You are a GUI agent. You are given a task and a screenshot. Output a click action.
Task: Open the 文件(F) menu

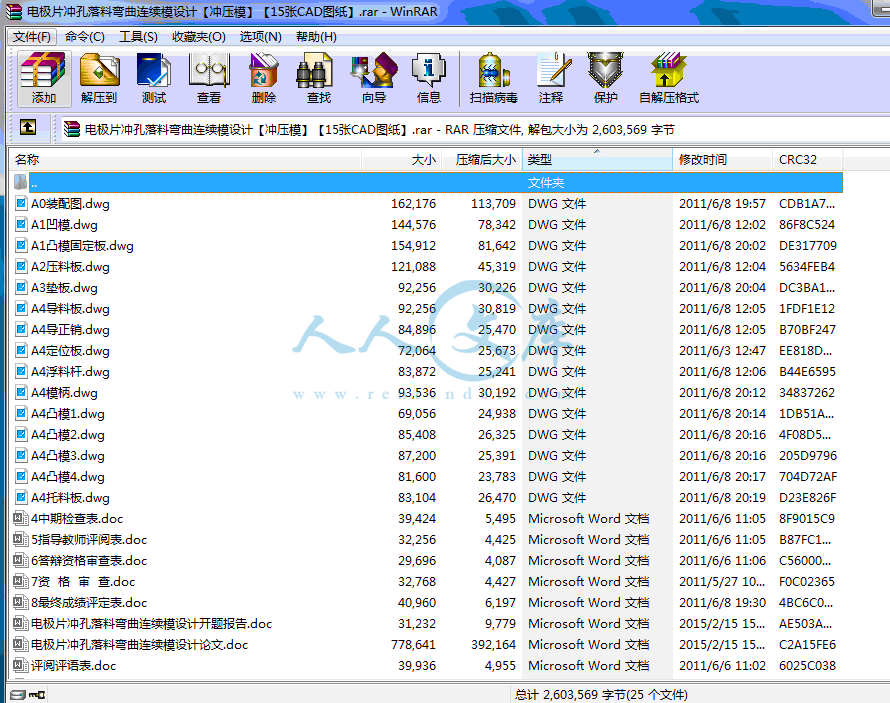[32, 37]
